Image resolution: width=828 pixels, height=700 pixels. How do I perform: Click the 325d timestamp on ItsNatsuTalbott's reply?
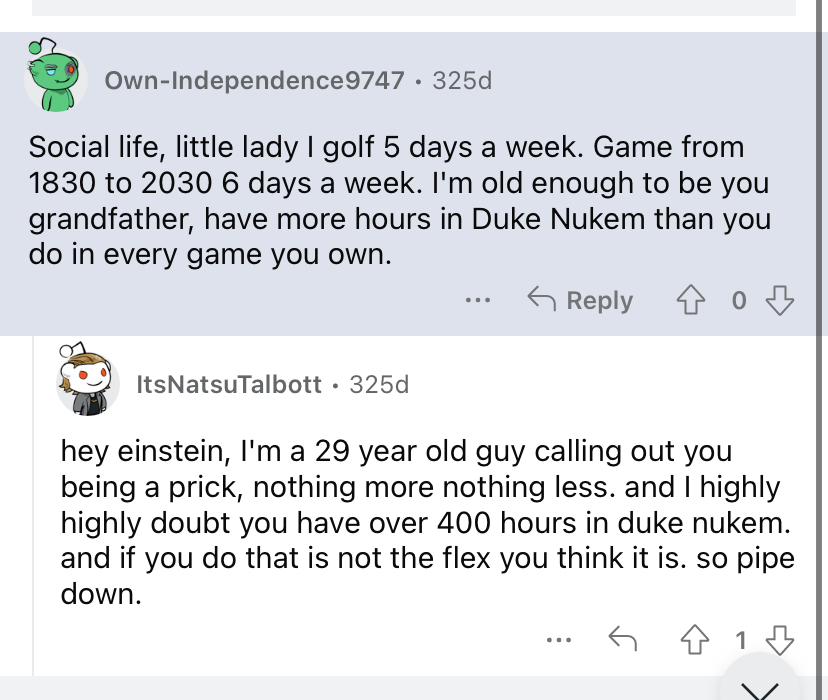click(379, 384)
